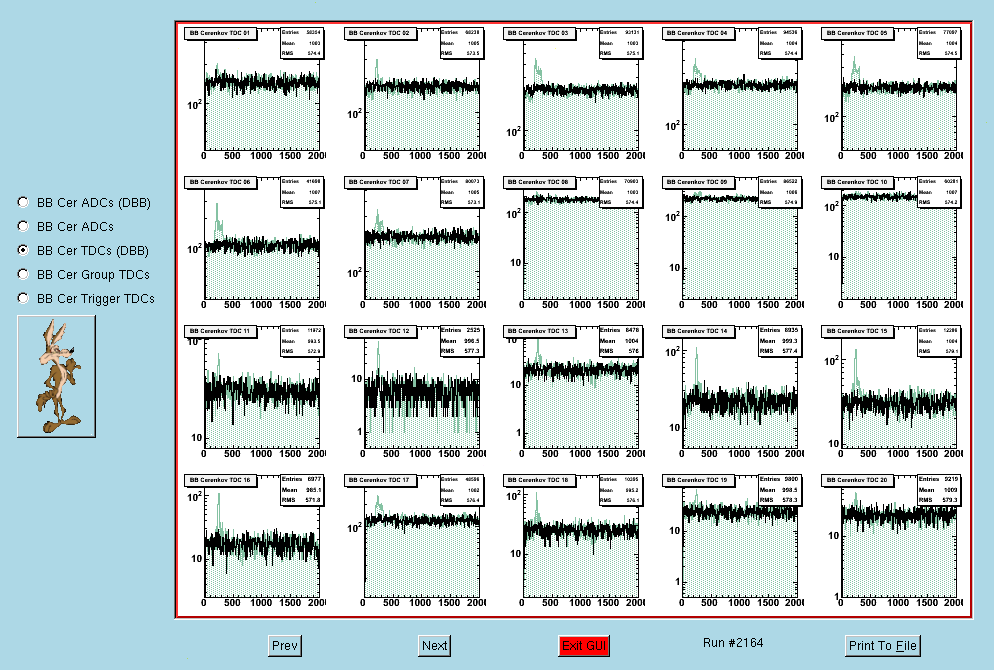Click the stats box of TDC 12 plot
The image size is (994, 670).
pos(462,341)
